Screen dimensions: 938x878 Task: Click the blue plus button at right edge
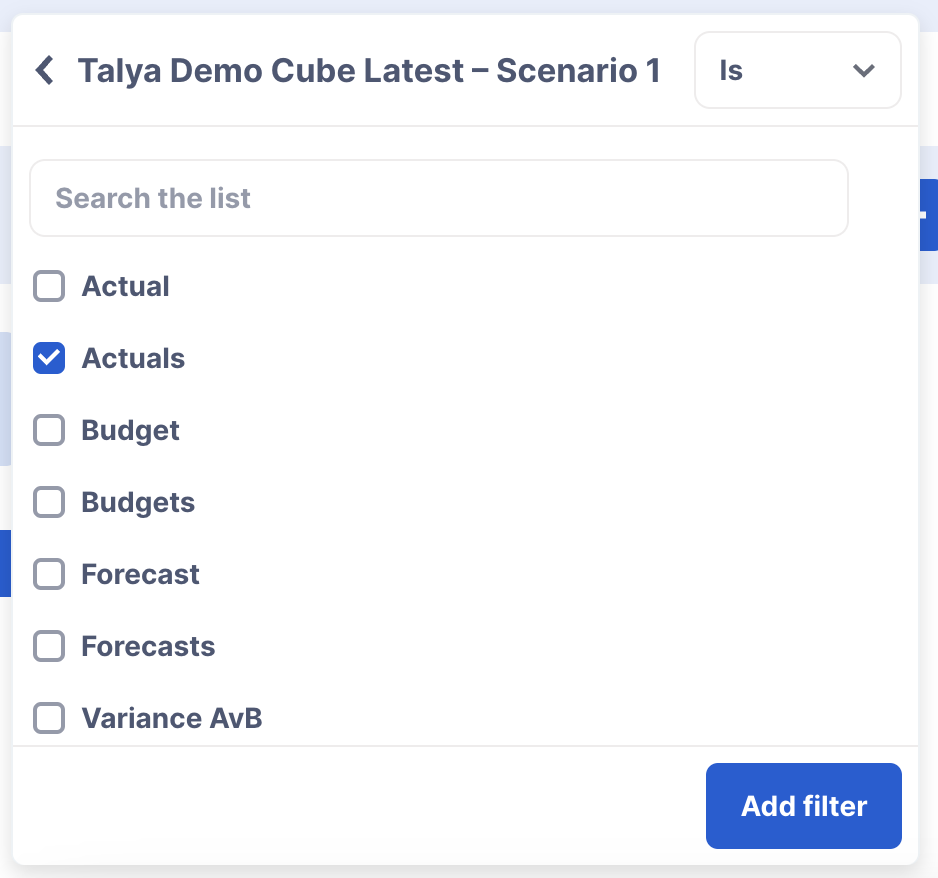coord(928,215)
